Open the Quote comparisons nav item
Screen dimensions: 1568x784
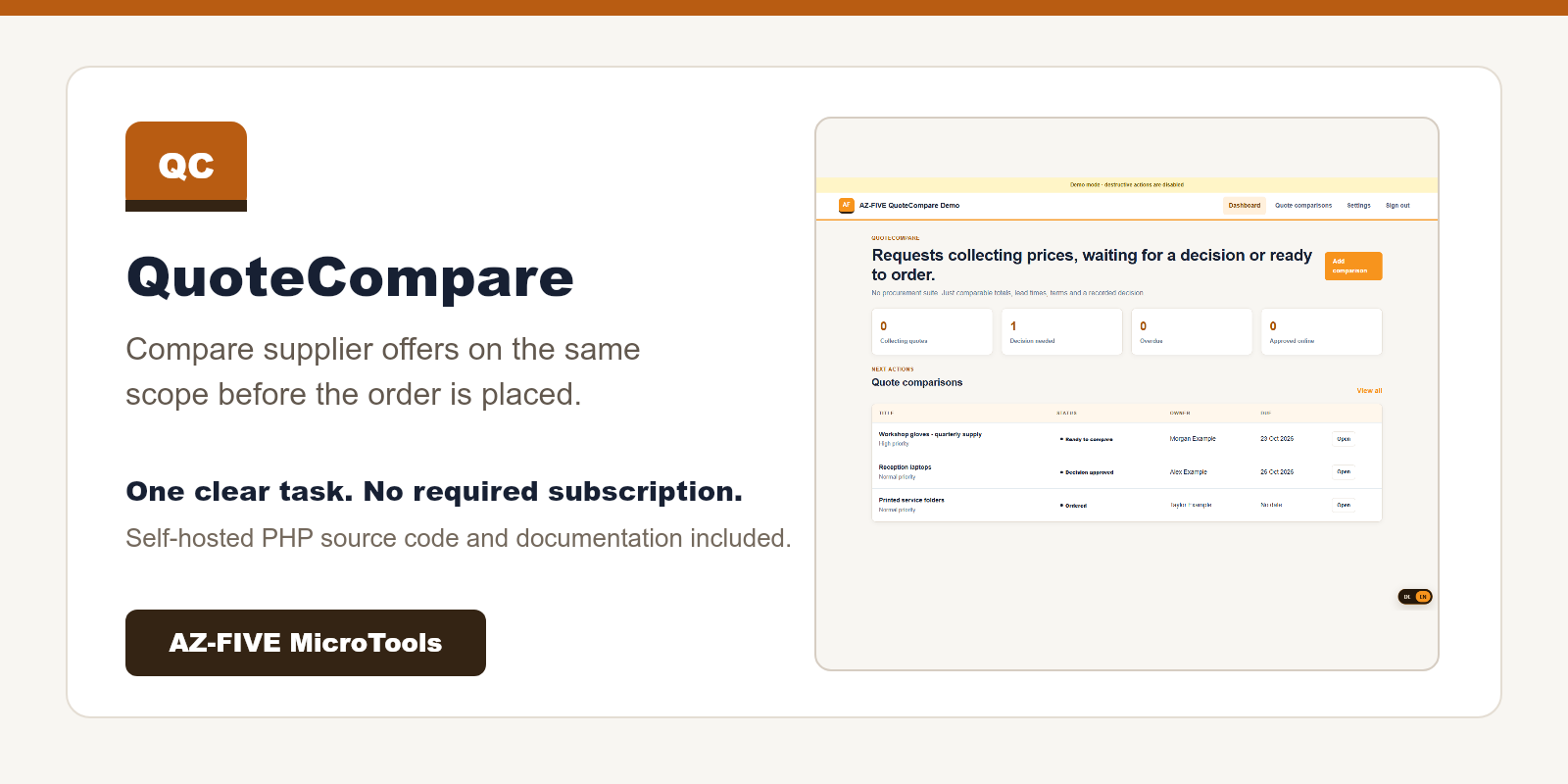click(x=1303, y=206)
